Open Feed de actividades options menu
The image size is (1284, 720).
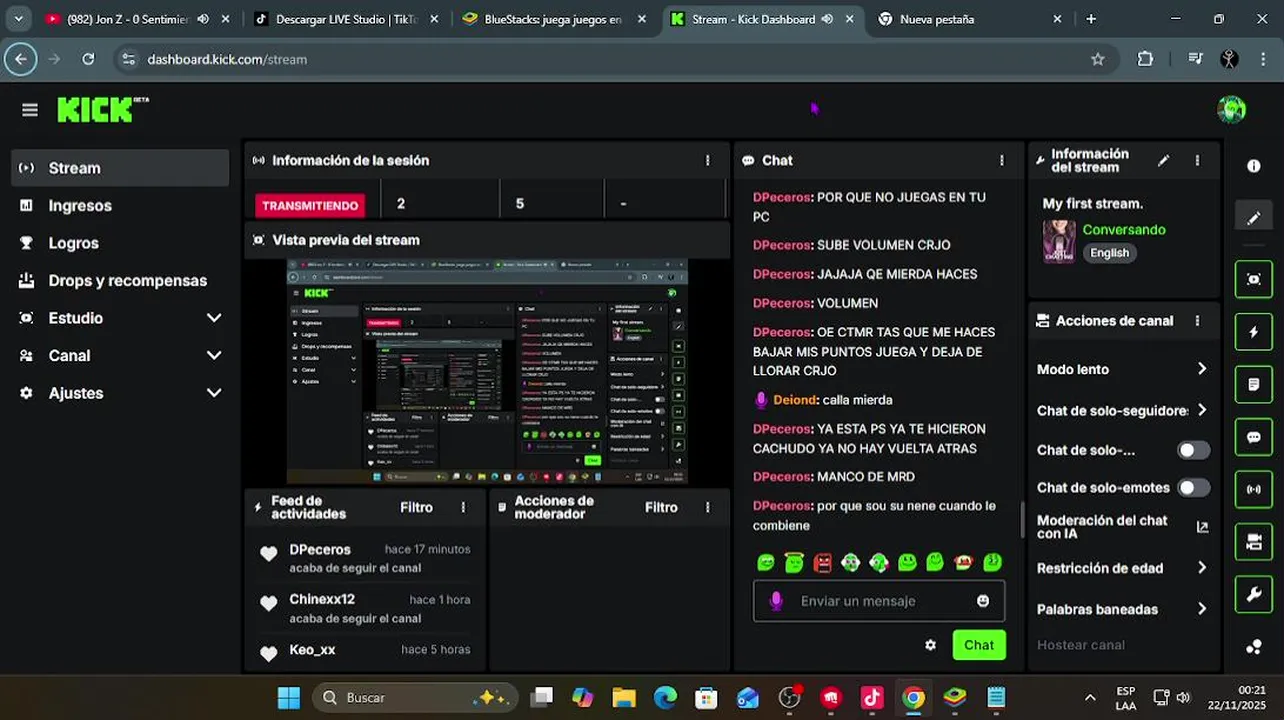463,507
